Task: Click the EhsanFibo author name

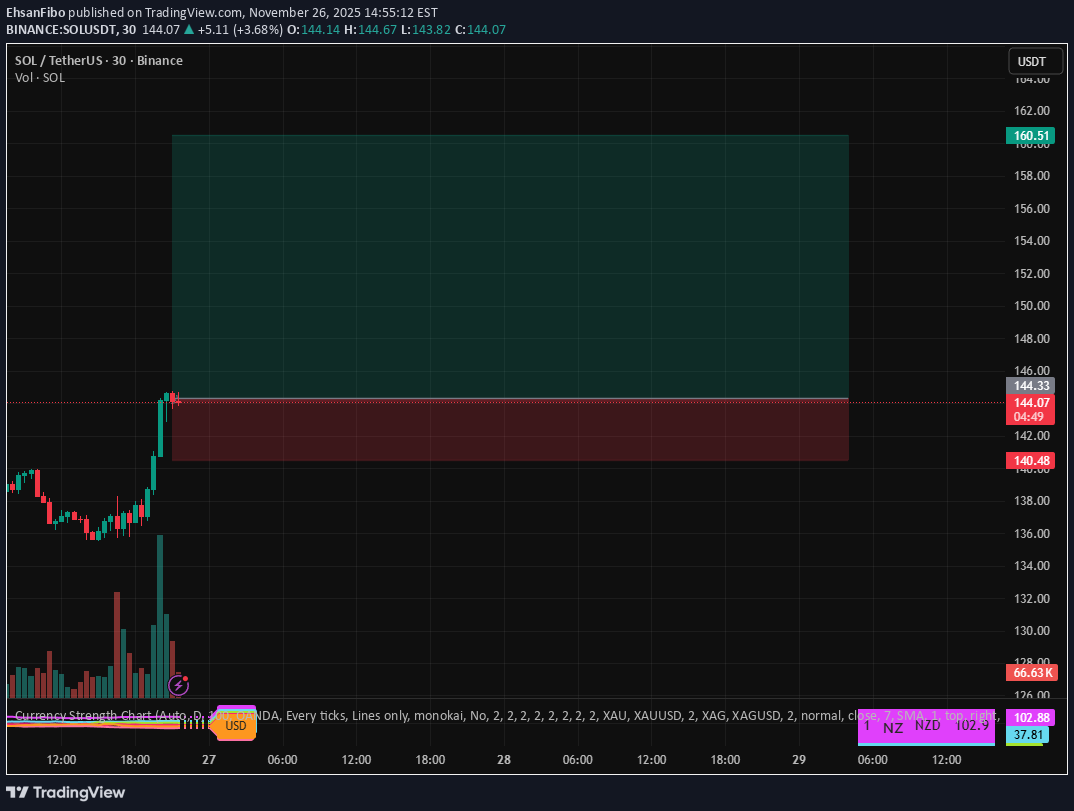Action: pos(36,13)
